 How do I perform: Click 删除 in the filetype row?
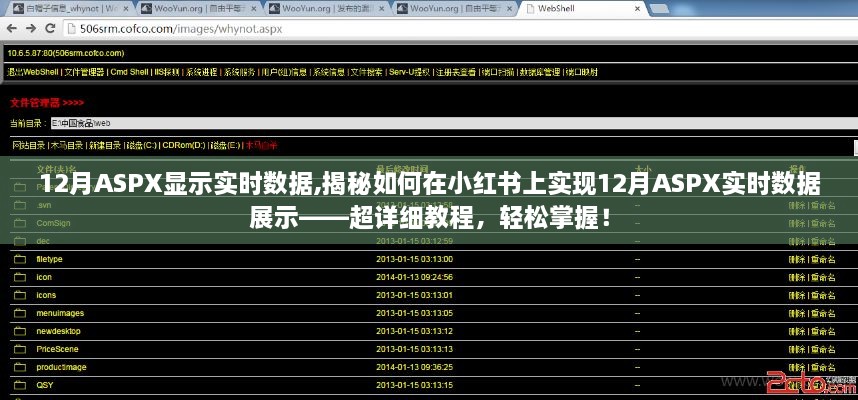[796, 259]
